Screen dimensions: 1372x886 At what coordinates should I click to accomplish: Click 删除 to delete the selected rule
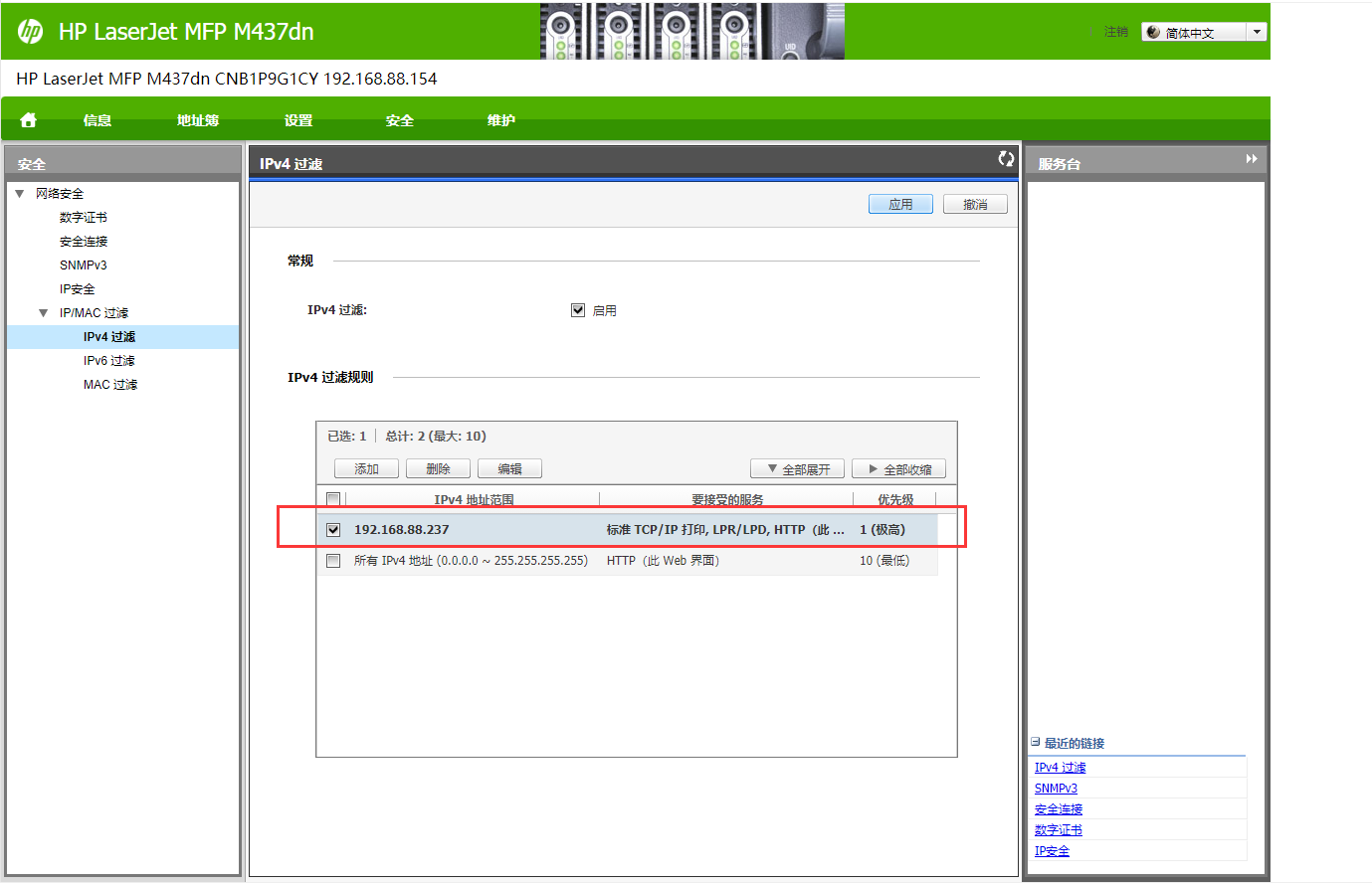coord(438,469)
